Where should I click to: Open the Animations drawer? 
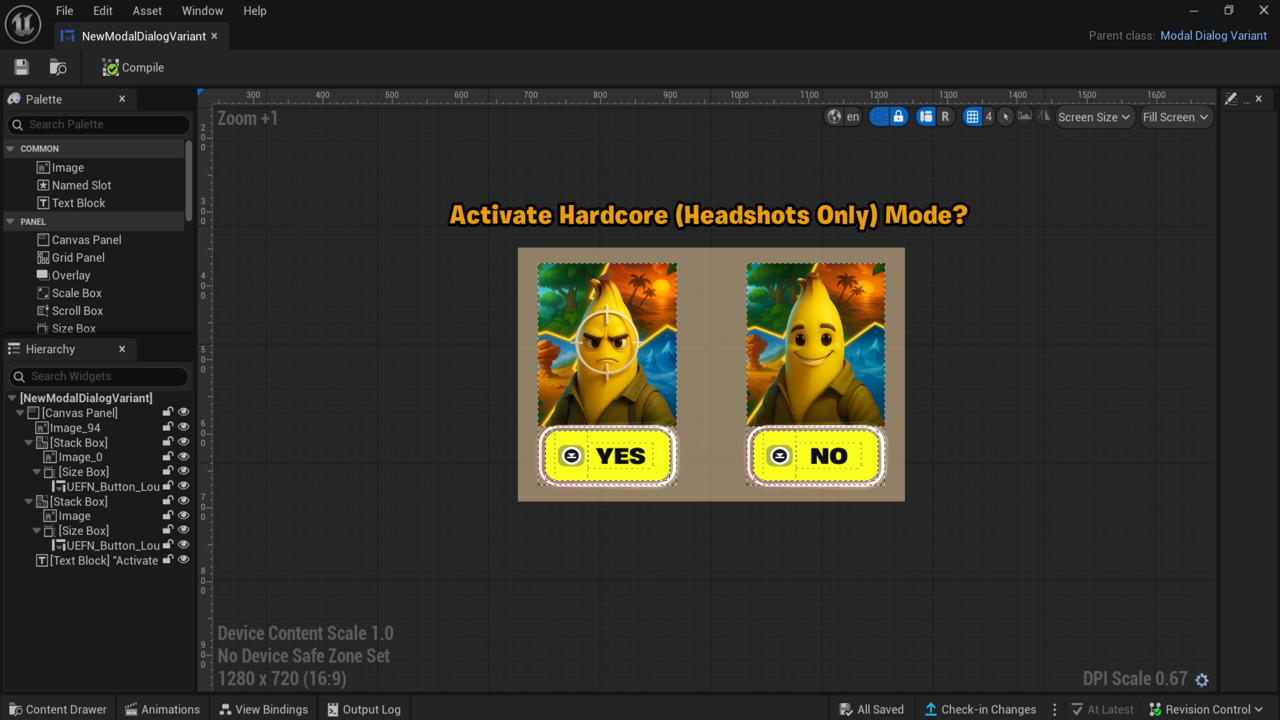(163, 709)
